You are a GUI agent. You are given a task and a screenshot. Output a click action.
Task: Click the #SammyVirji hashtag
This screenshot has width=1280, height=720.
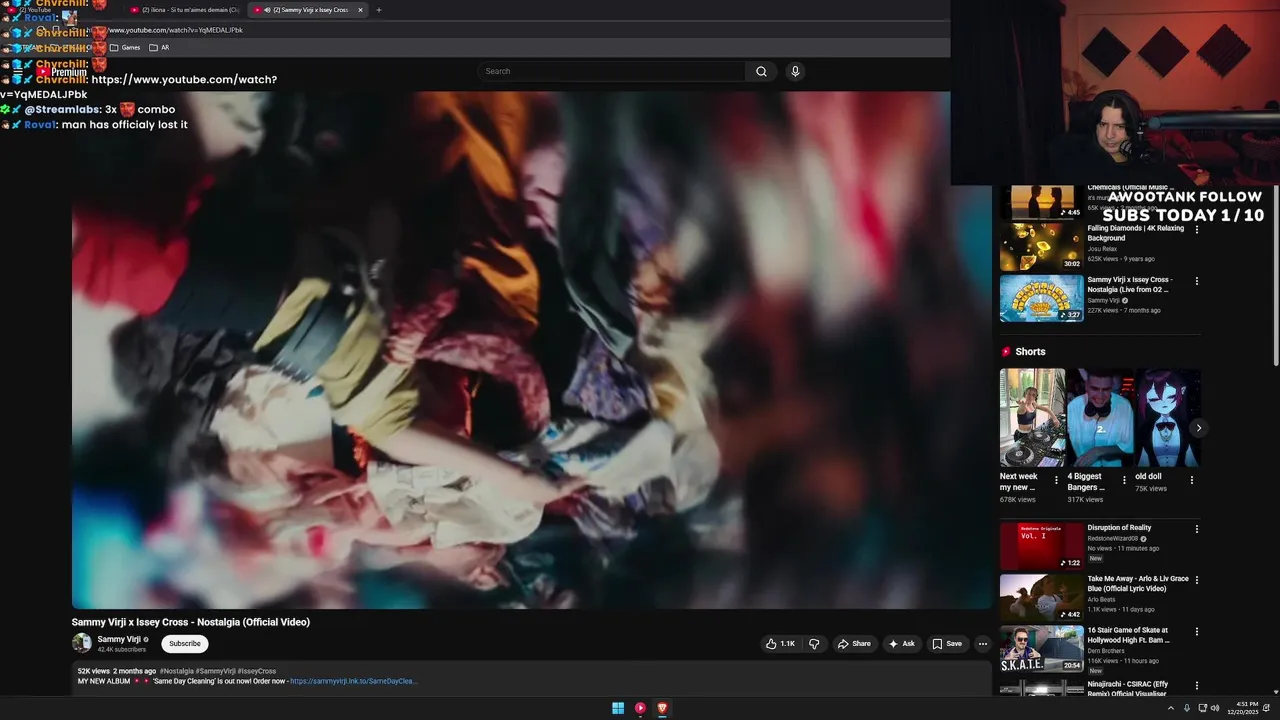pos(216,671)
